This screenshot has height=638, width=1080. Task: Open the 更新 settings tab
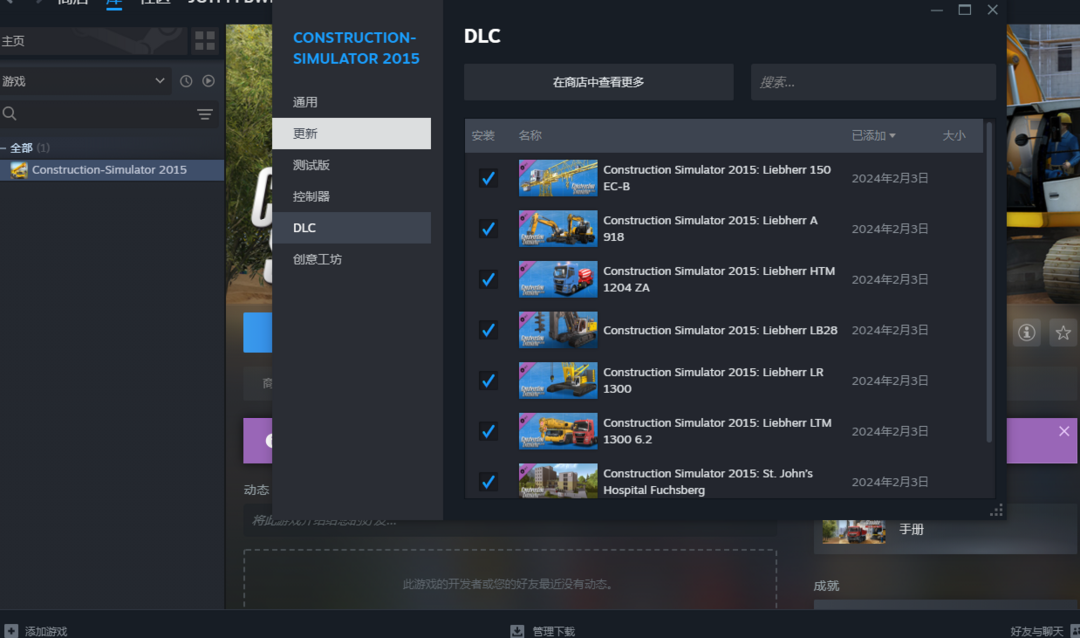pos(351,134)
